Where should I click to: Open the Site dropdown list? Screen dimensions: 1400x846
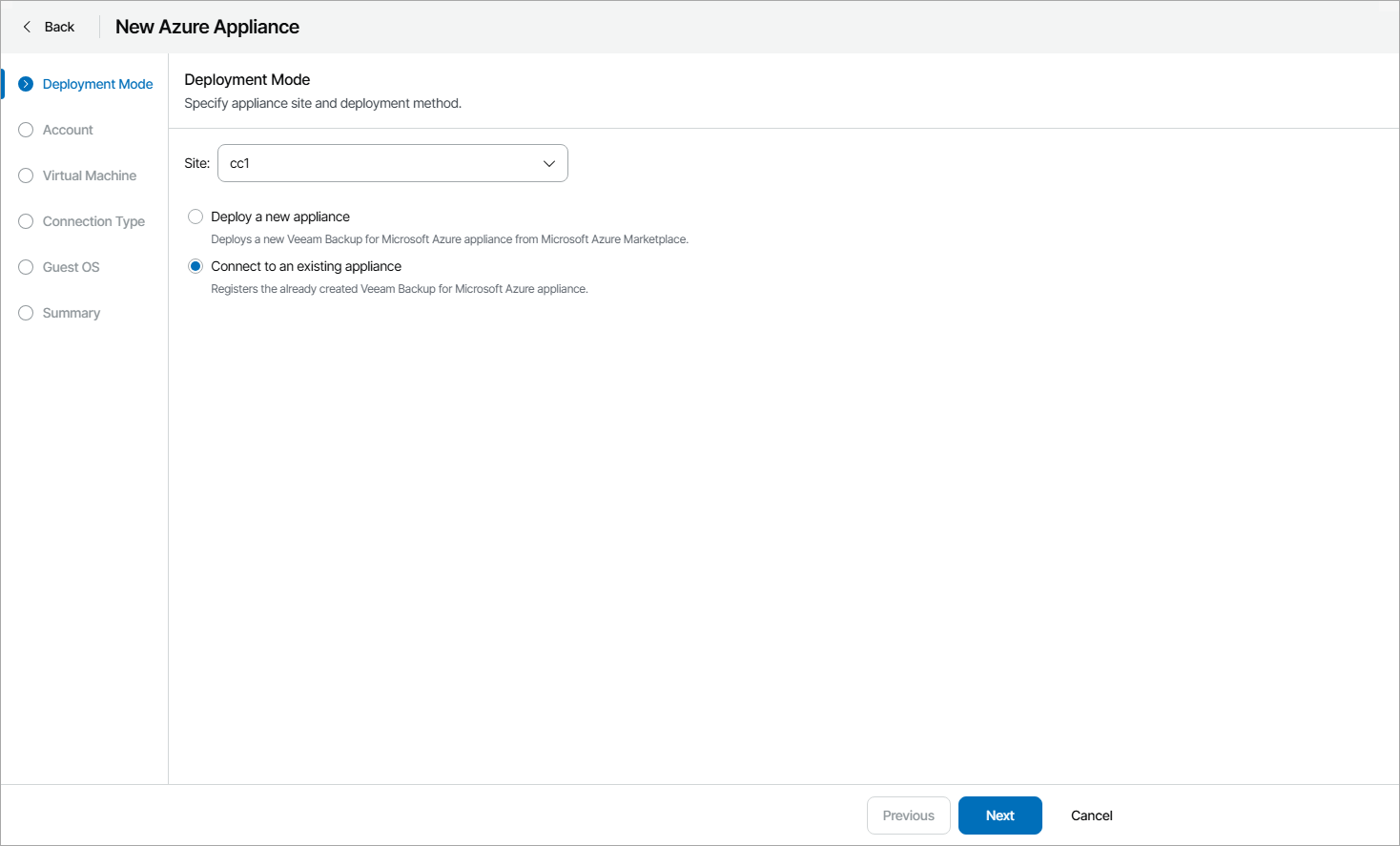tap(393, 163)
